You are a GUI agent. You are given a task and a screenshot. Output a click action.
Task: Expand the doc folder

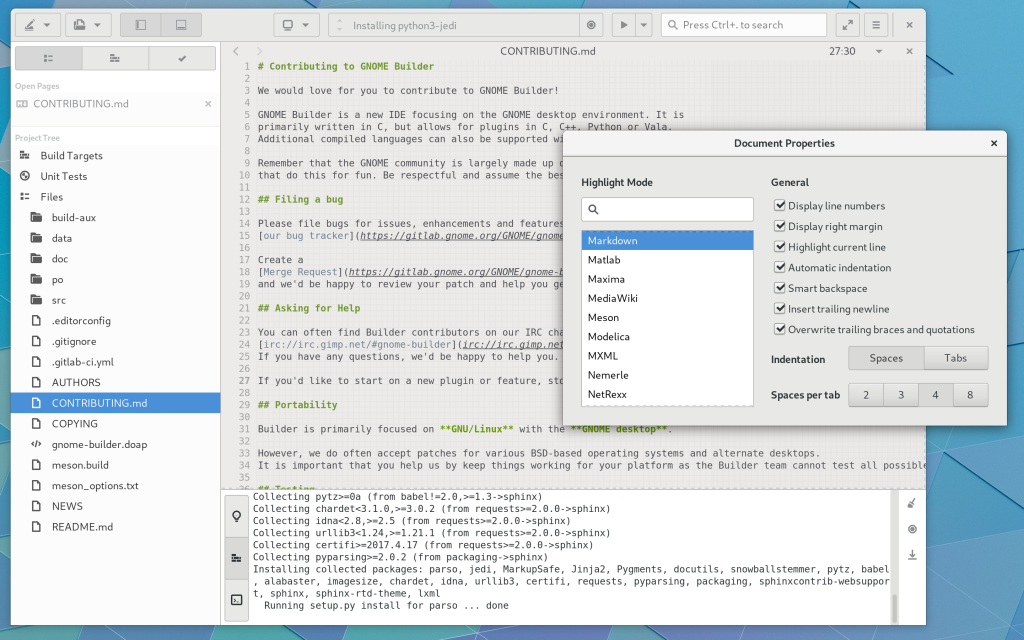116,259
